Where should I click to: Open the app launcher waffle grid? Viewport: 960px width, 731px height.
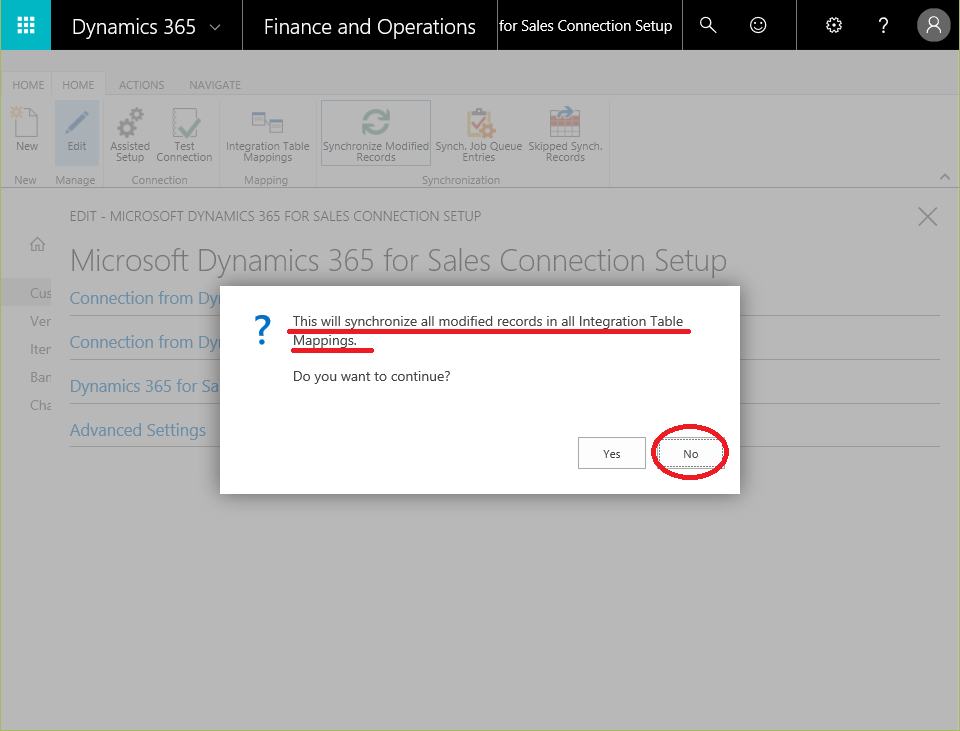[x=26, y=25]
